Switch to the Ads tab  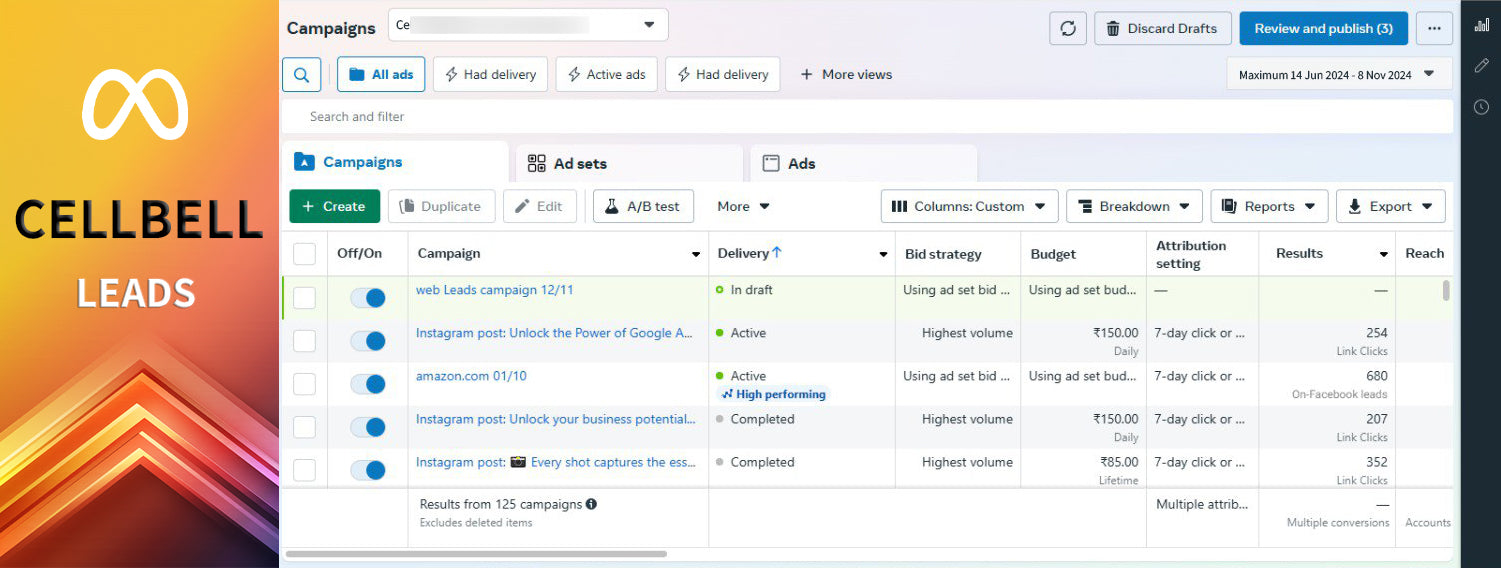point(801,163)
